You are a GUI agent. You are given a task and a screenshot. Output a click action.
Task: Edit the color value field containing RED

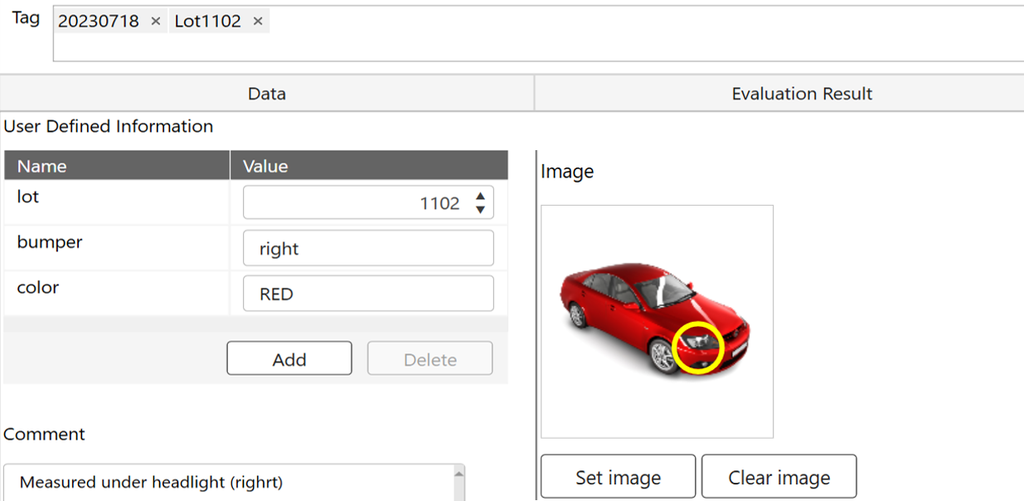point(368,294)
